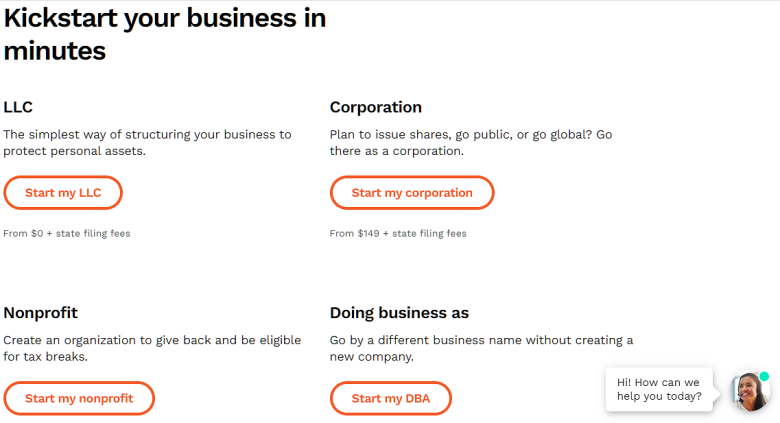Select the Corporation section heading
The image size is (780, 423).
click(376, 107)
